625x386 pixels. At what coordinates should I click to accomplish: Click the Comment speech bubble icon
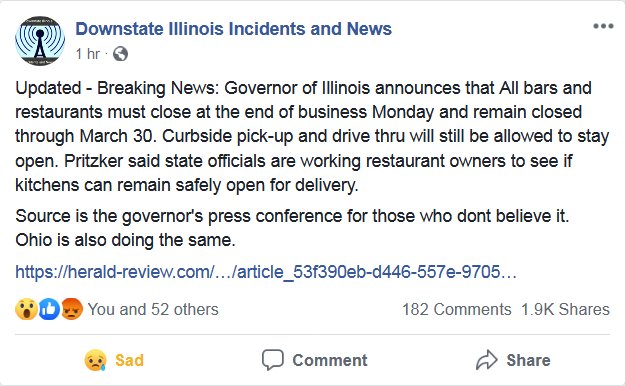click(273, 360)
